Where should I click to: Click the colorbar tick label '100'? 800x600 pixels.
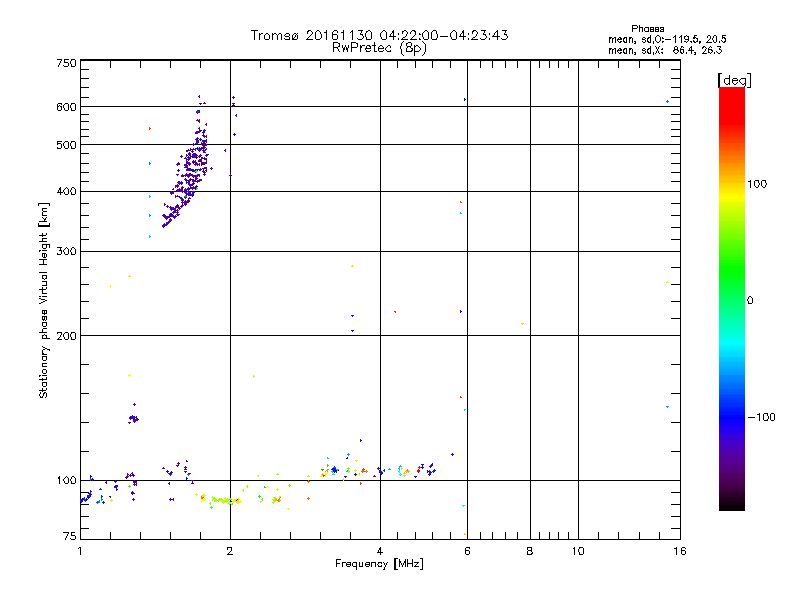[757, 184]
